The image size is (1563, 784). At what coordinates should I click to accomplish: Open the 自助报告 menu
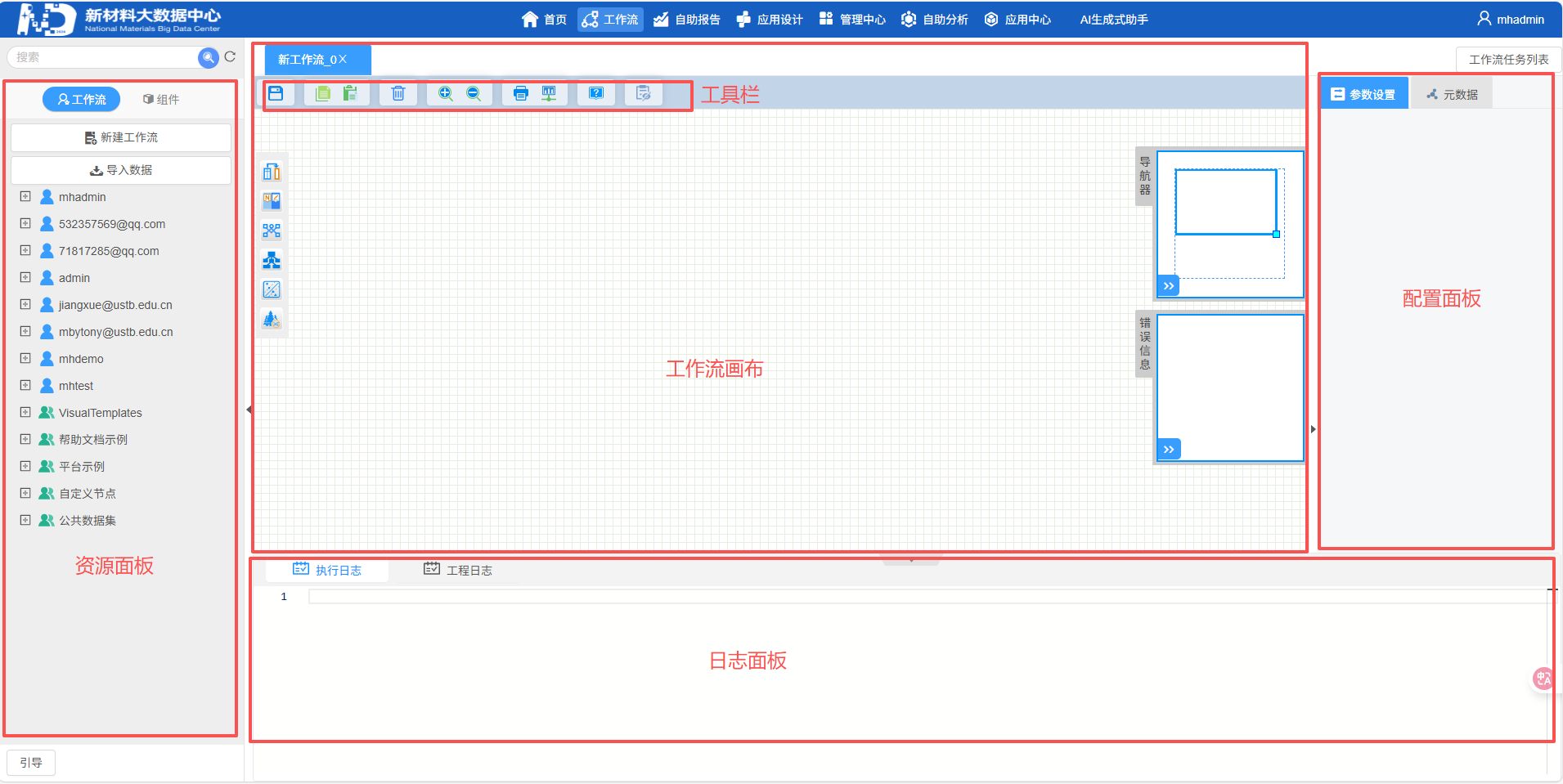coord(687,20)
